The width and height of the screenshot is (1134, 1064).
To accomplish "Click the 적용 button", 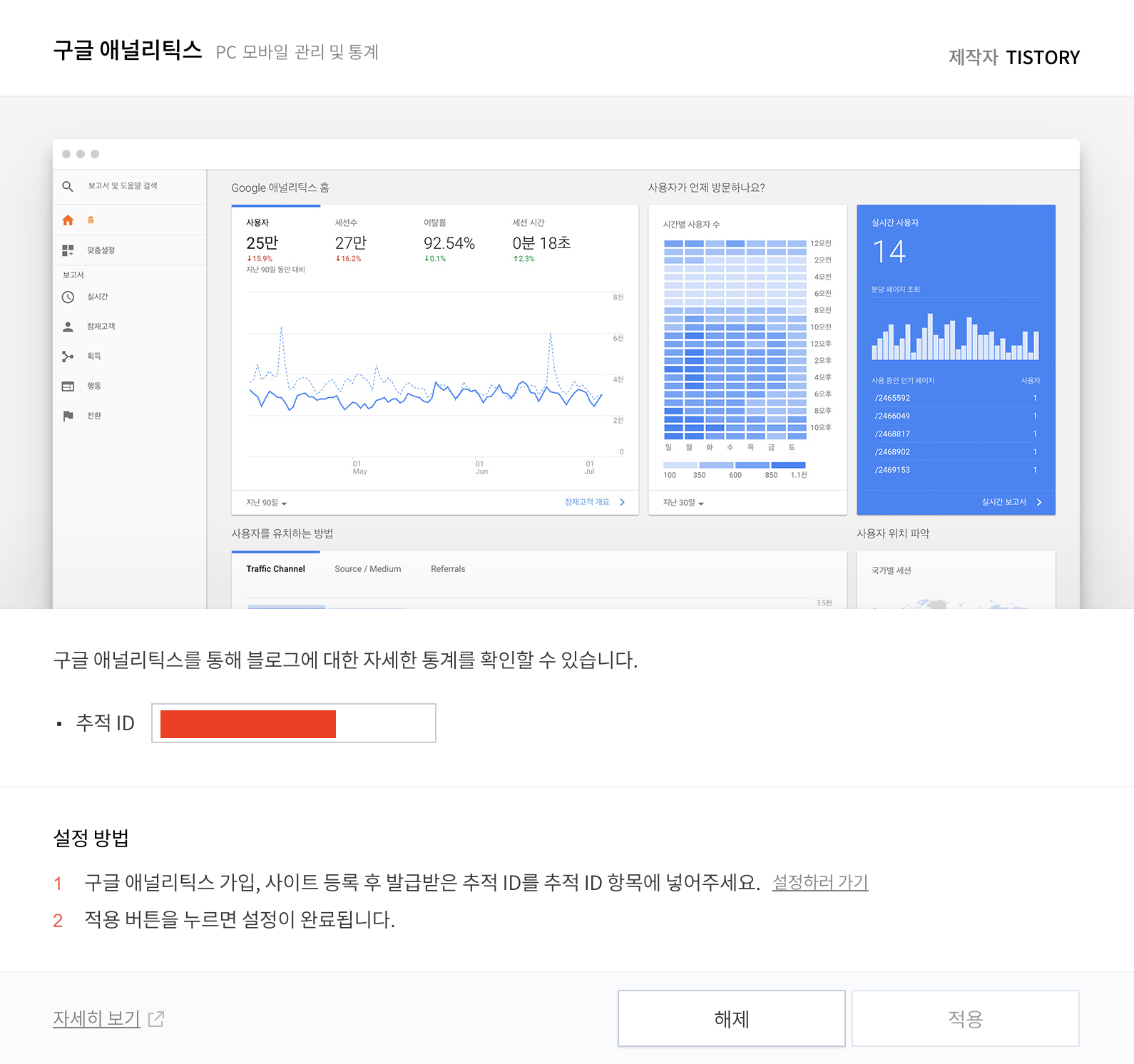I will click(x=965, y=1018).
